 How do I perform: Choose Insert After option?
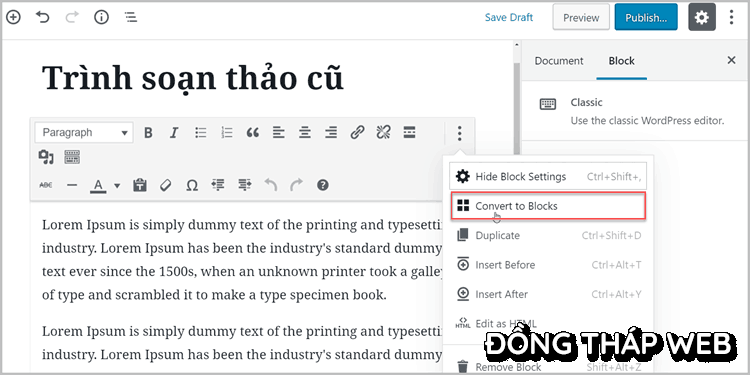[548, 294]
